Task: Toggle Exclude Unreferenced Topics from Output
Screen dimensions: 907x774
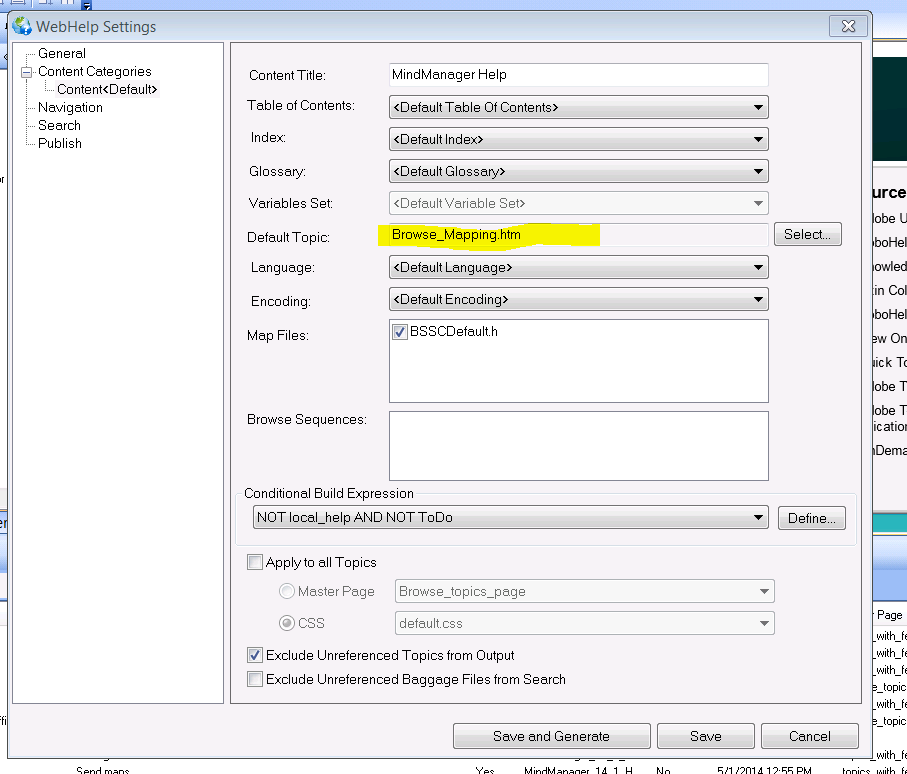Action: [x=255, y=655]
